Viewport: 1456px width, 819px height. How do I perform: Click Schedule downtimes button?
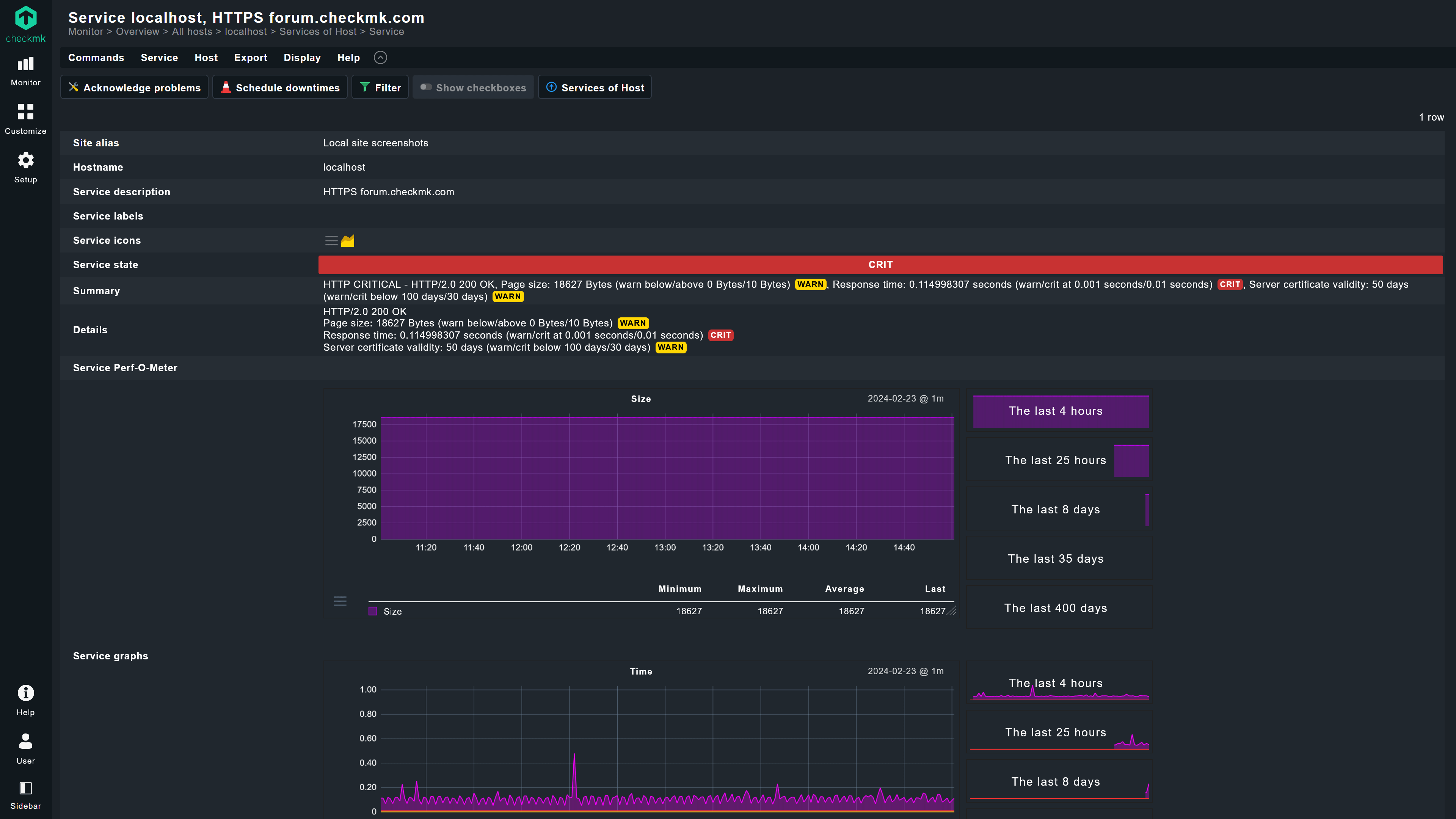(280, 88)
